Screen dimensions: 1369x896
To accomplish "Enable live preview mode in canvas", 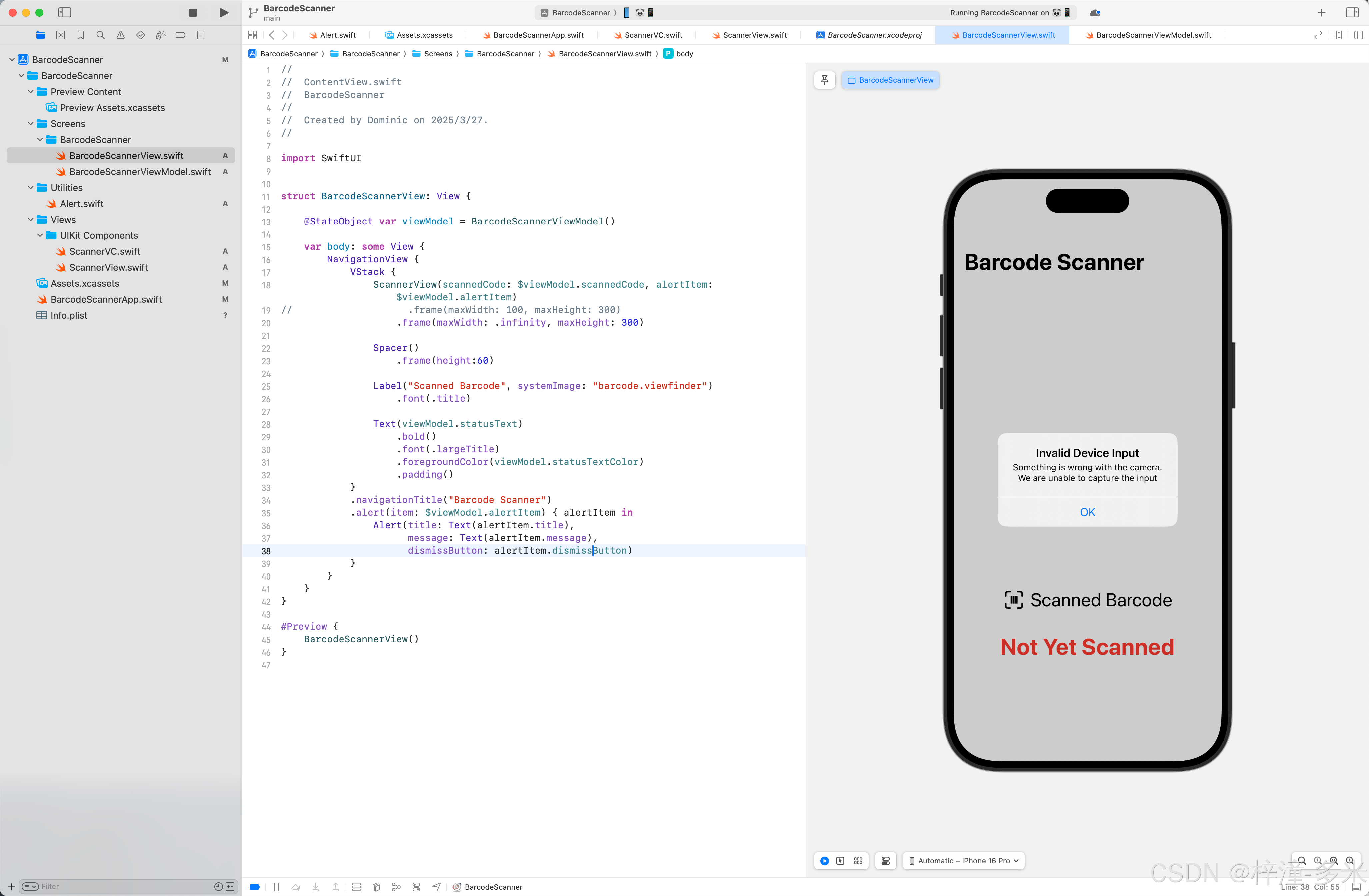I will click(825, 861).
